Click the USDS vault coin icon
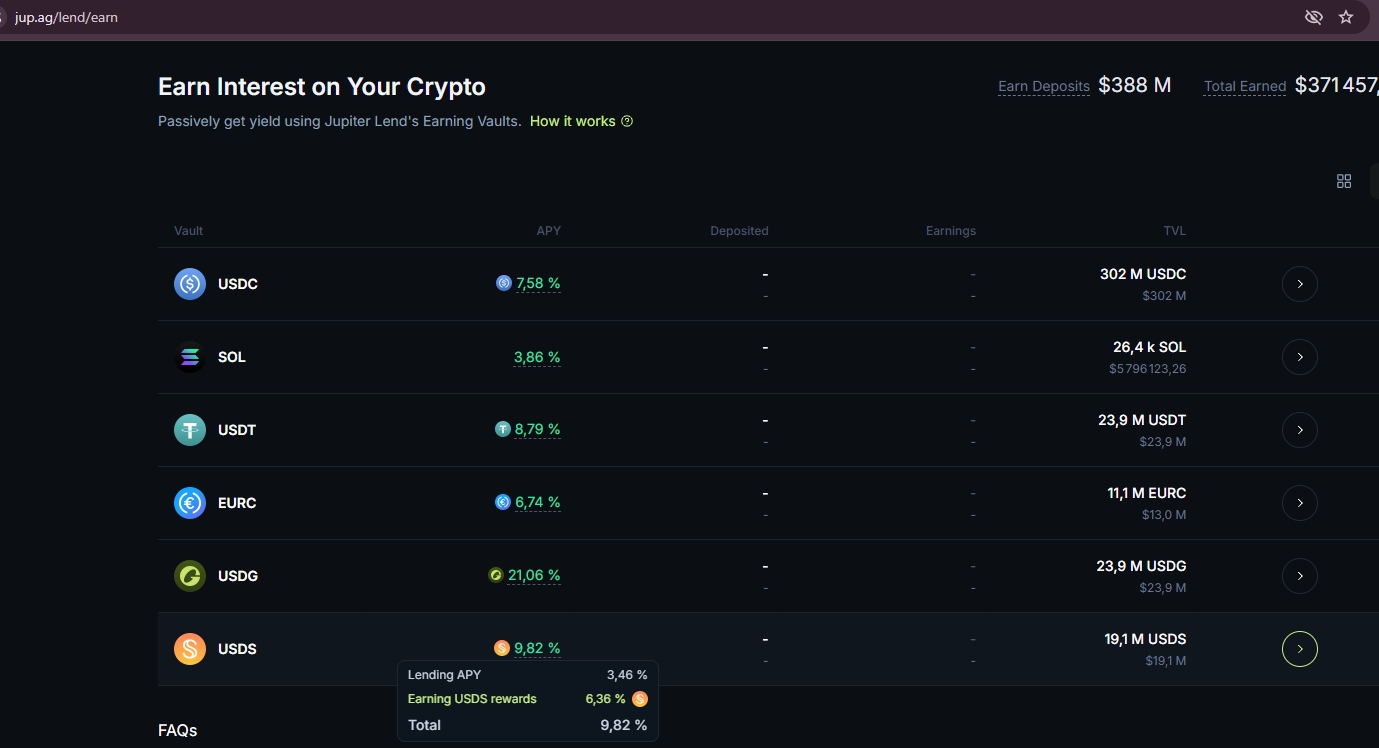The image size is (1379, 748). pos(190,649)
